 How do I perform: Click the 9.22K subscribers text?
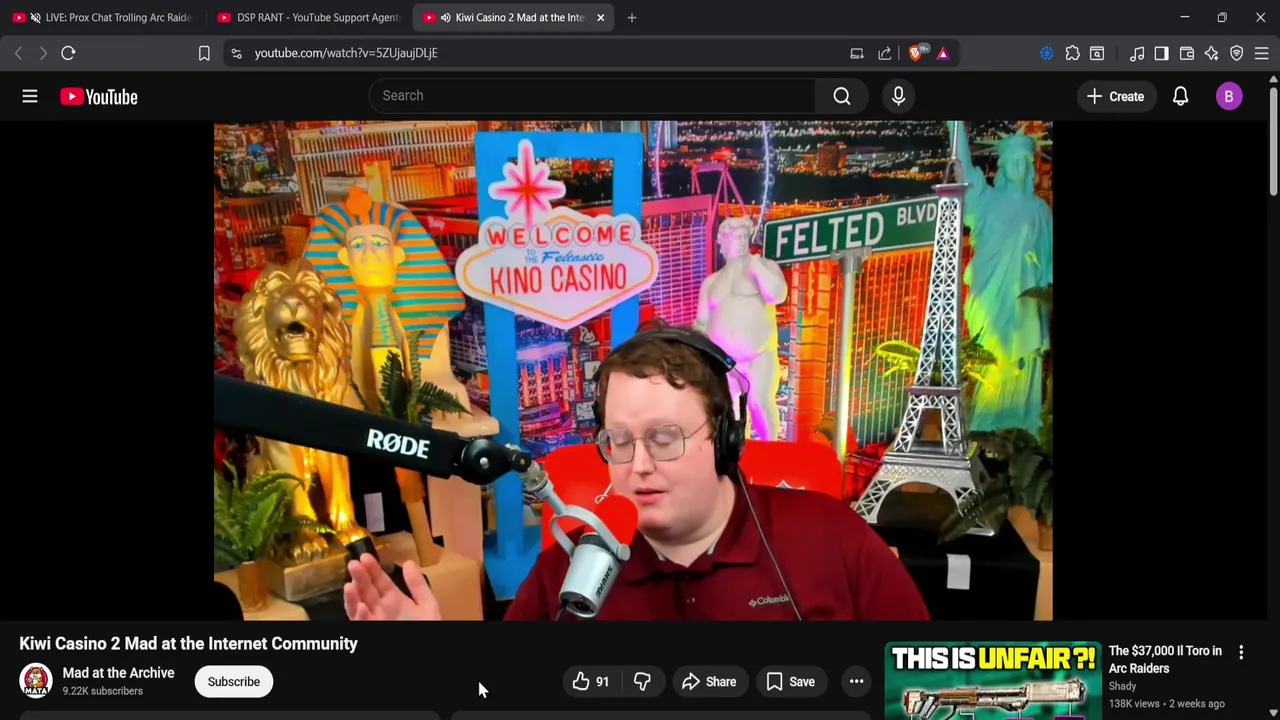coord(102,691)
